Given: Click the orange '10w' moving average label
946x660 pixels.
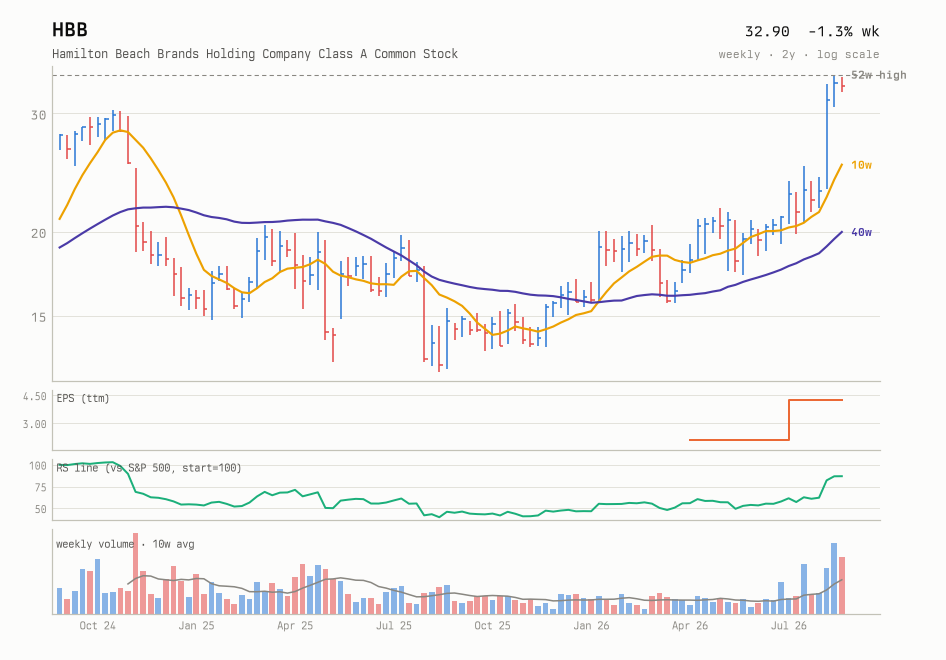Looking at the screenshot, I should (x=862, y=165).
